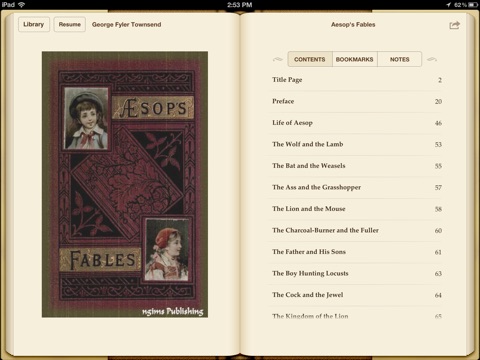Tap the share icon at top right
Viewport: 480px width, 360px height.
(x=454, y=25)
